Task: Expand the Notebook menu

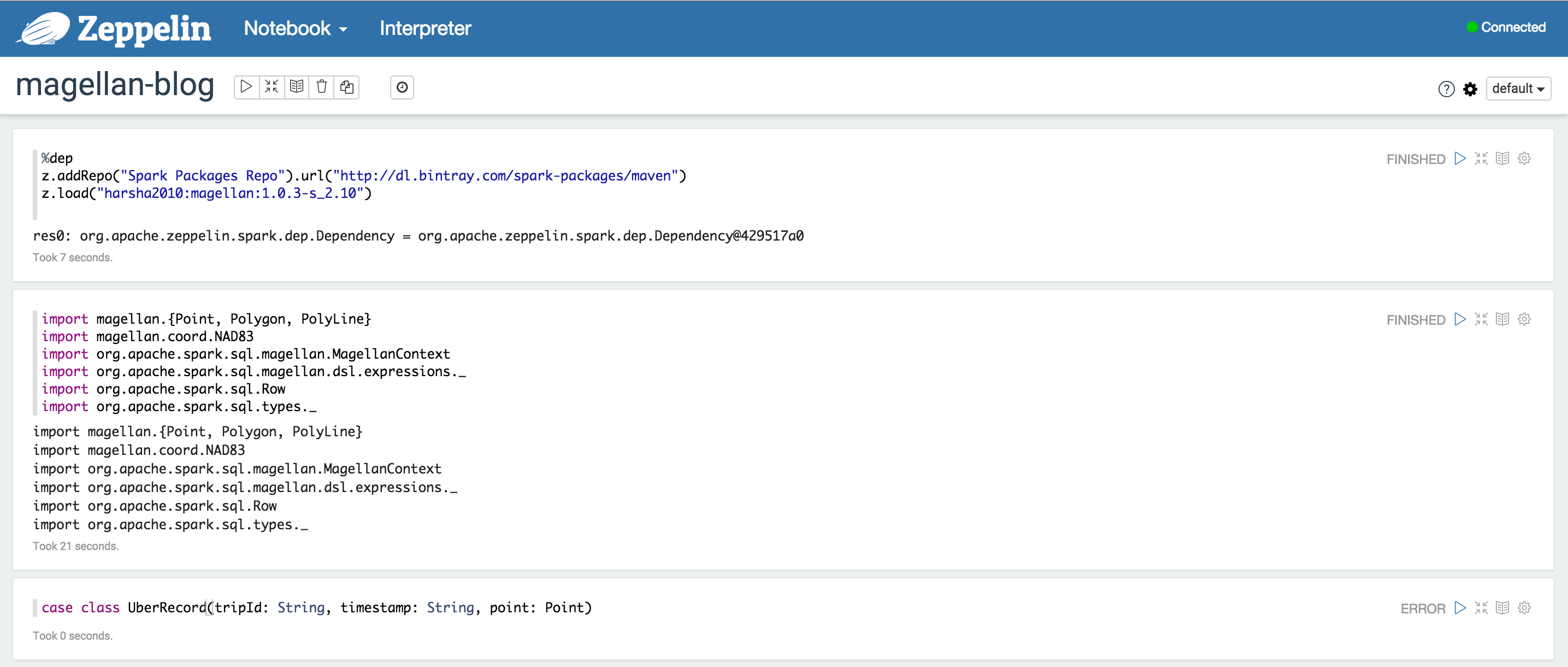Action: coord(294,28)
